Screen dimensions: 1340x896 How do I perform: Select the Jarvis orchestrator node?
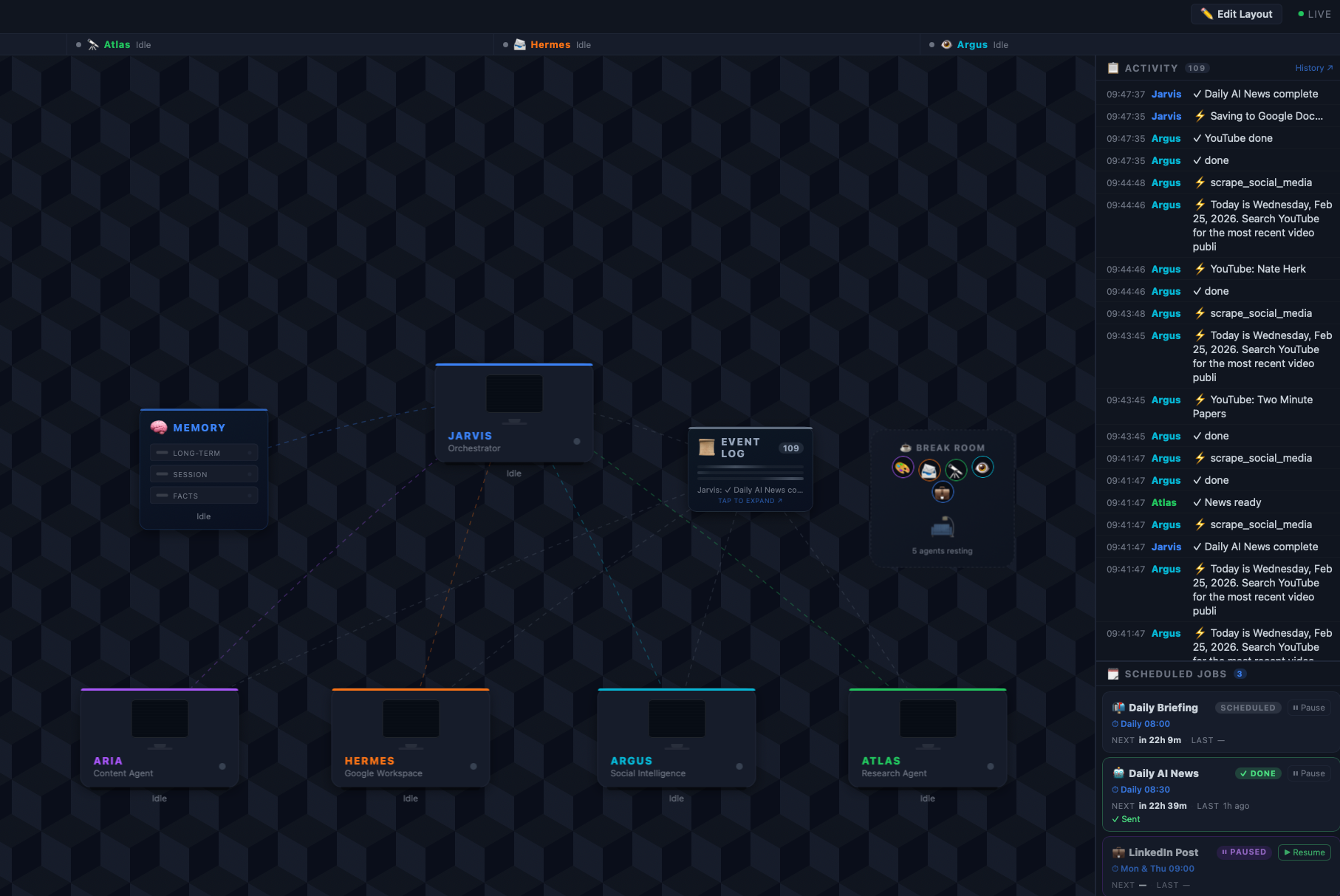tap(513, 411)
